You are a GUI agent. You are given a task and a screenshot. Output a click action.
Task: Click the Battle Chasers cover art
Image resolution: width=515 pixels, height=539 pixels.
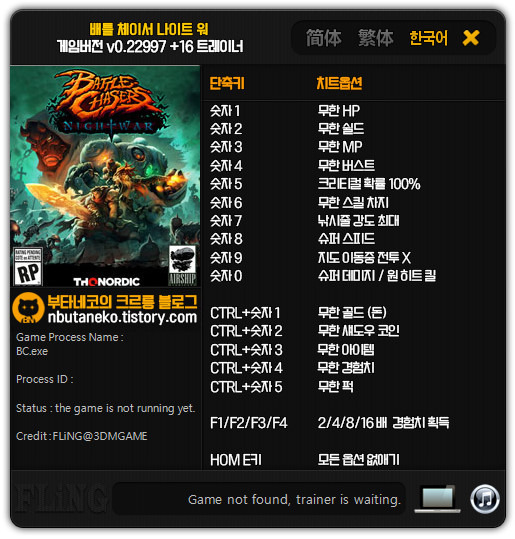pos(105,176)
